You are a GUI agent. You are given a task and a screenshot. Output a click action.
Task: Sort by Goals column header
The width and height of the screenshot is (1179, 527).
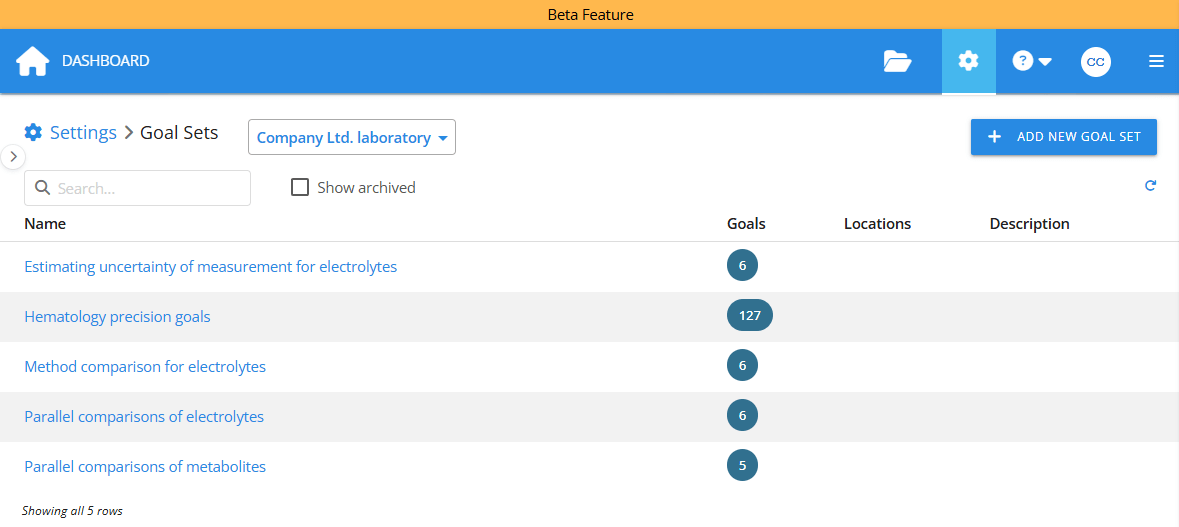746,224
